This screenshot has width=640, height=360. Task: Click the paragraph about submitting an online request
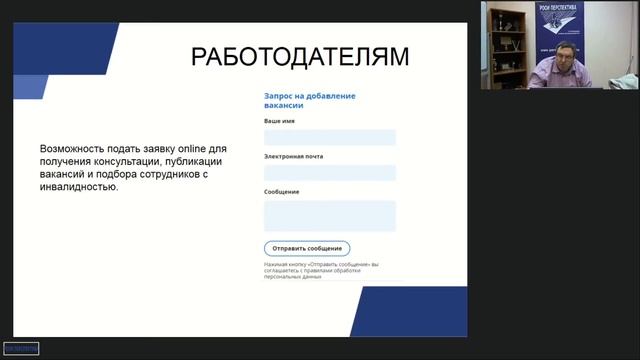(x=133, y=168)
